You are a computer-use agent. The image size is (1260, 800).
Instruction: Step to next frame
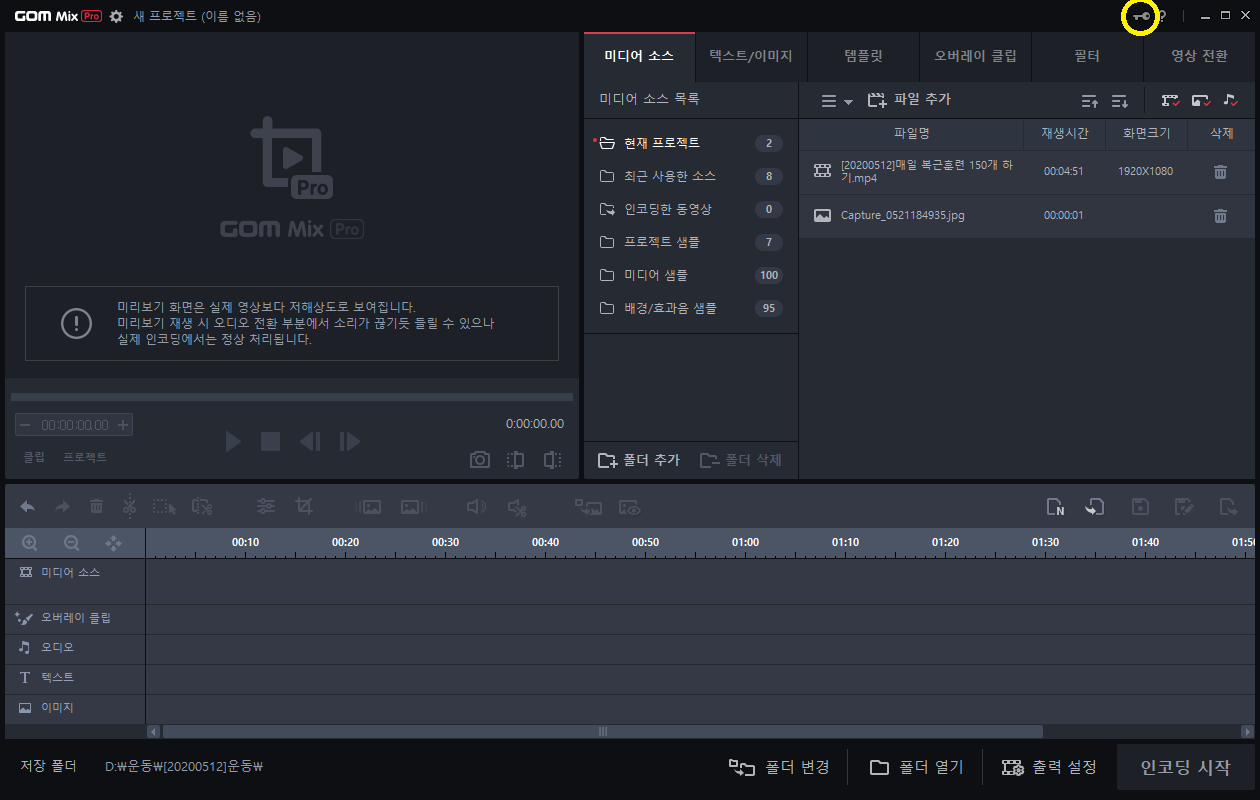pyautogui.click(x=349, y=441)
